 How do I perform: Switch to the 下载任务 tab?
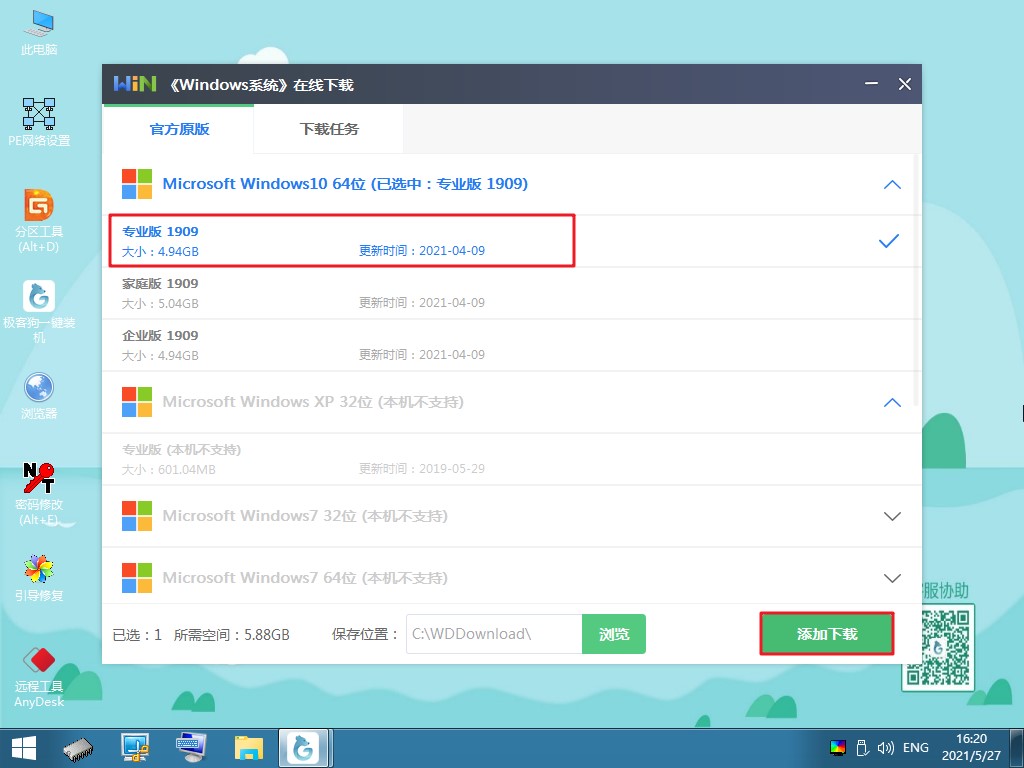click(328, 129)
